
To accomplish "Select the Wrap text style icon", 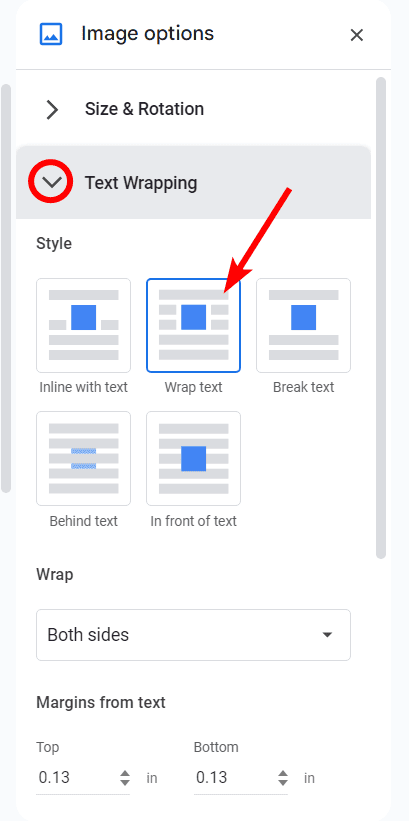I will [x=193, y=325].
